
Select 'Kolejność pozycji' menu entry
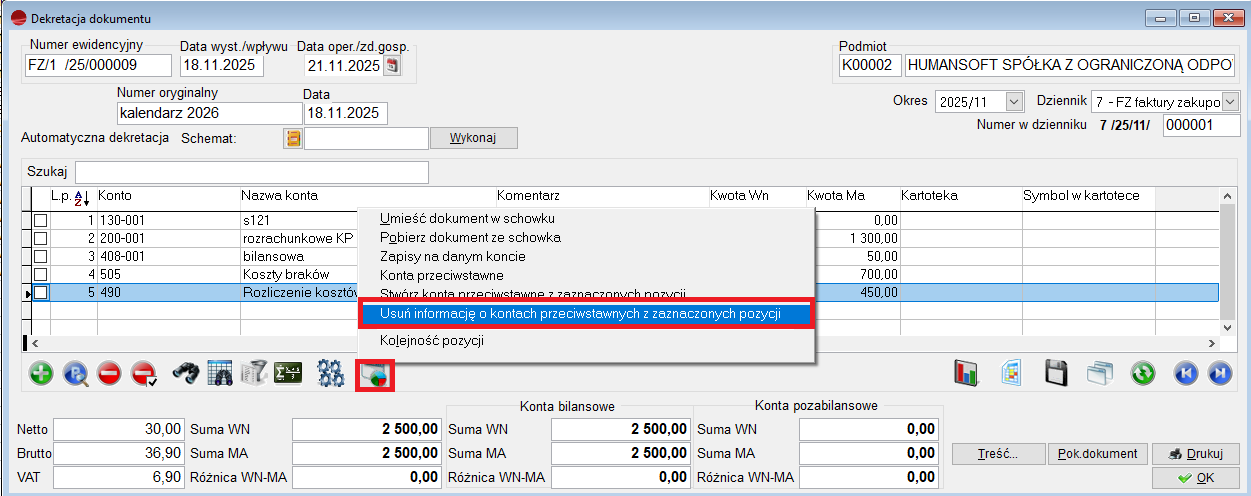click(432, 340)
